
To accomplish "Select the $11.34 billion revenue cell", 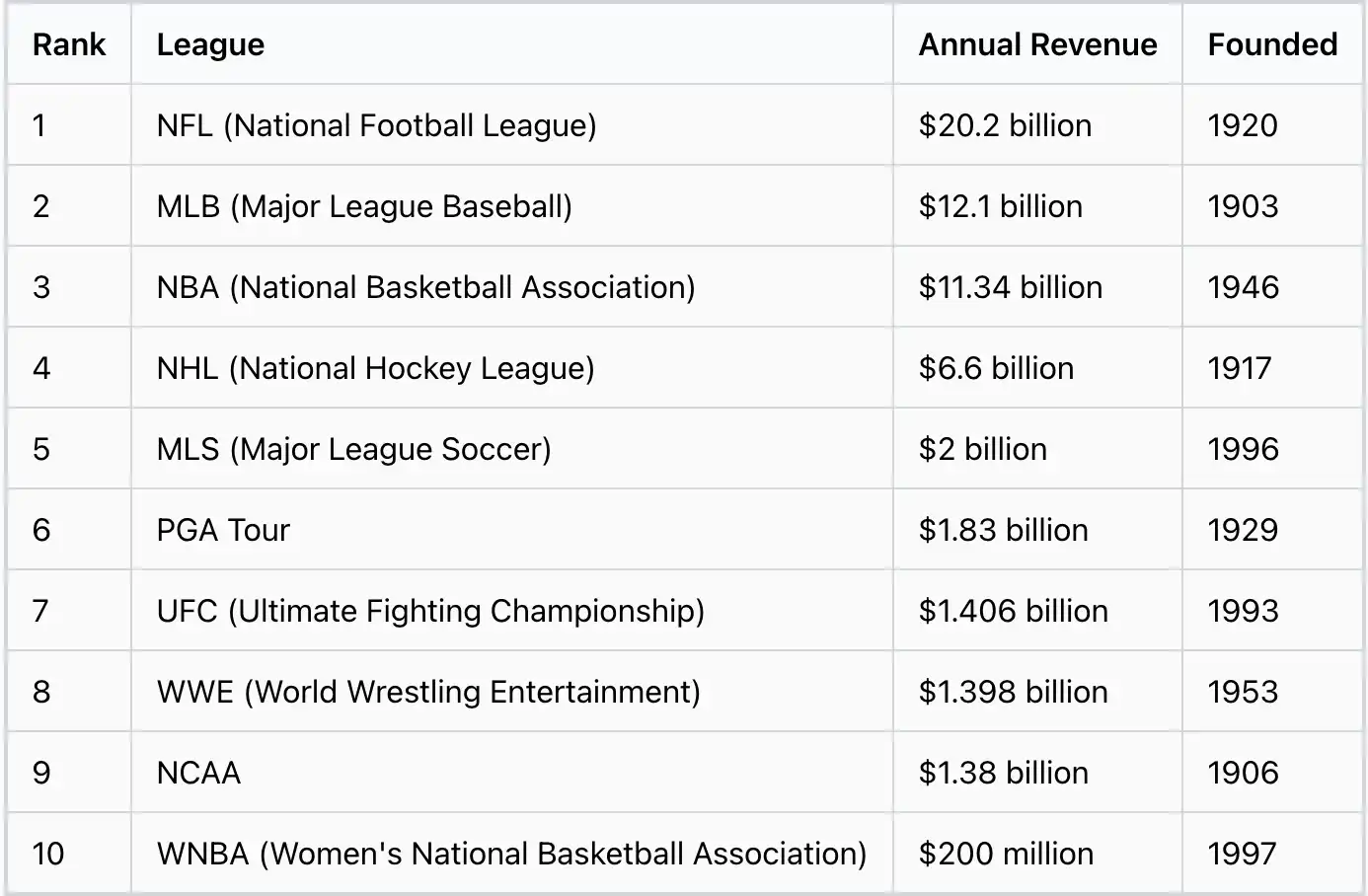I will click(x=1010, y=288).
